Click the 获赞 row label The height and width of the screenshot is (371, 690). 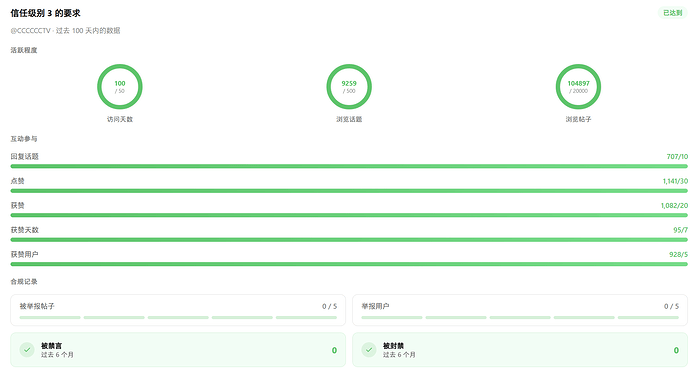point(18,206)
